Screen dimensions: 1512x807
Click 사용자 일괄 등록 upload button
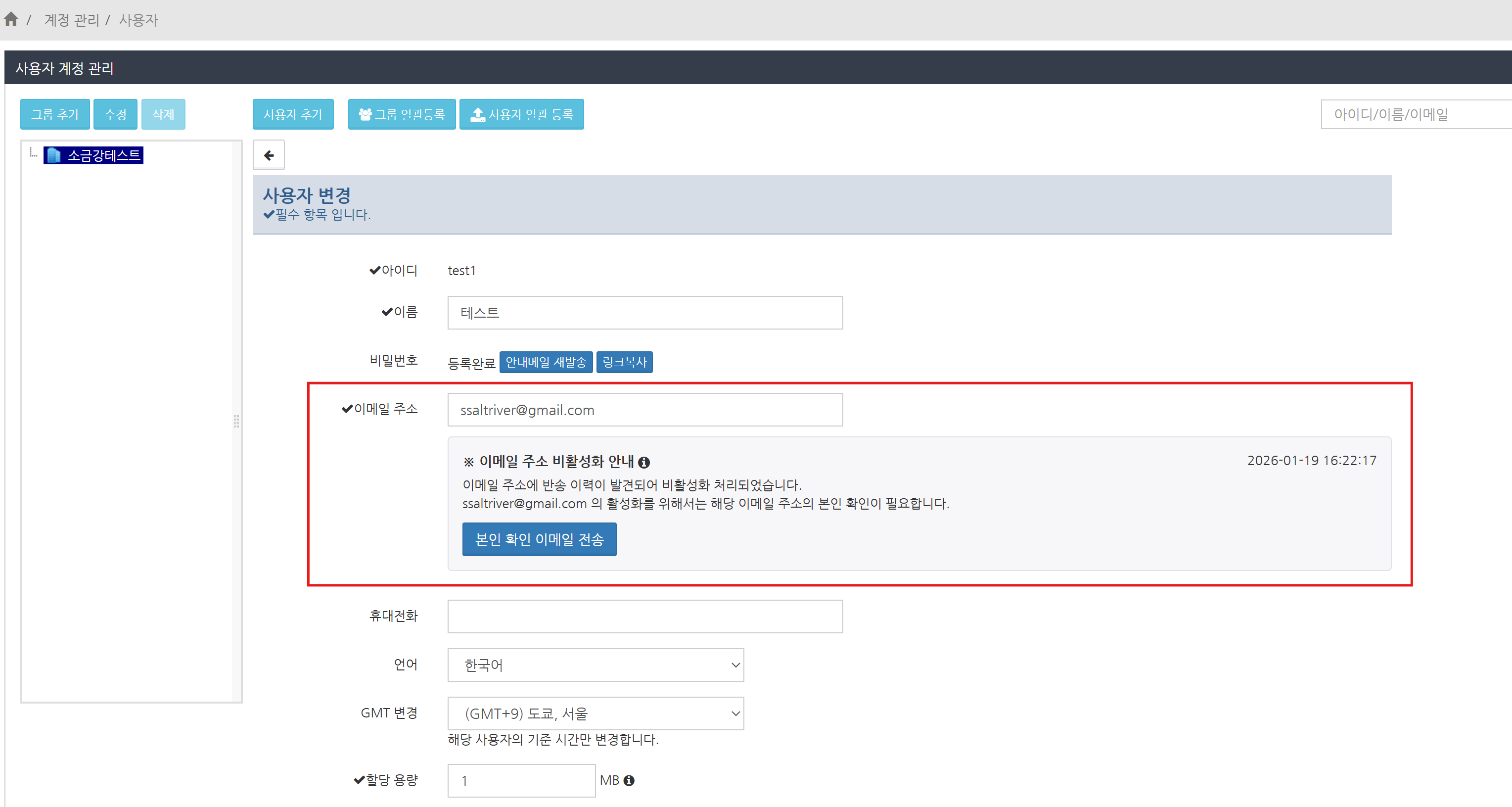tap(521, 114)
